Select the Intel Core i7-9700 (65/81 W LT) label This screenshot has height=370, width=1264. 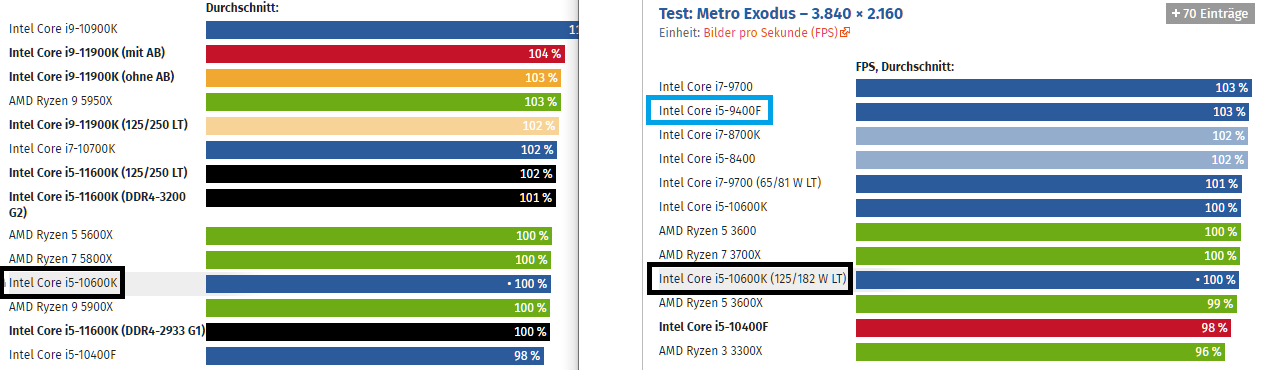(x=740, y=183)
